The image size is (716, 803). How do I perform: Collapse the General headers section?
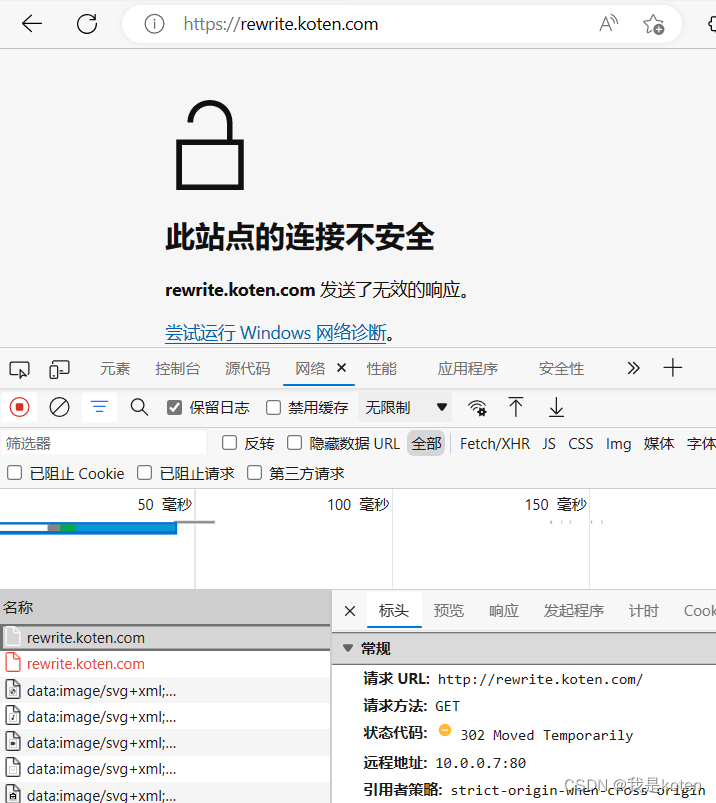click(348, 648)
